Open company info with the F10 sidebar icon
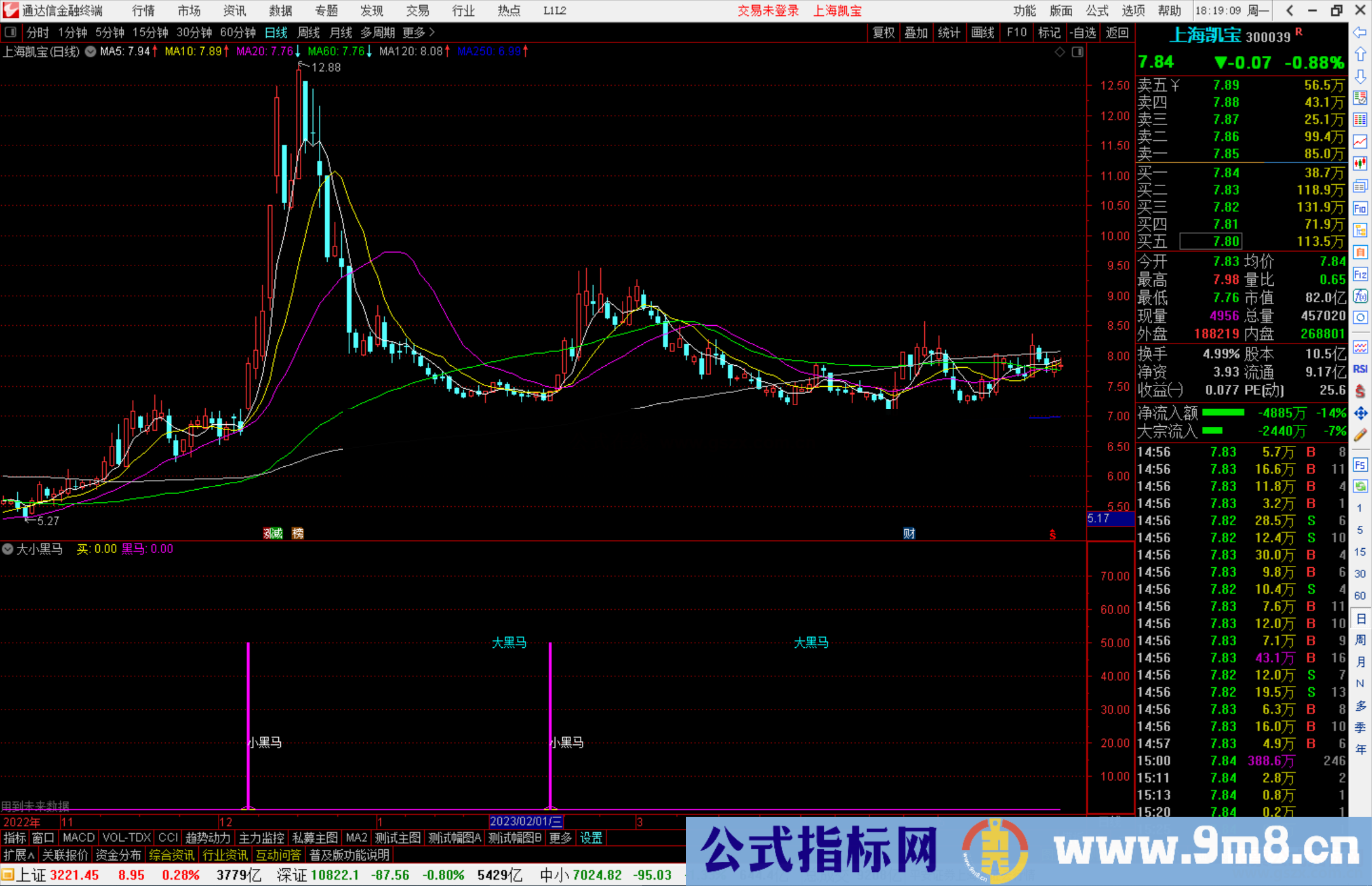This screenshot has width=1372, height=886. (1361, 208)
